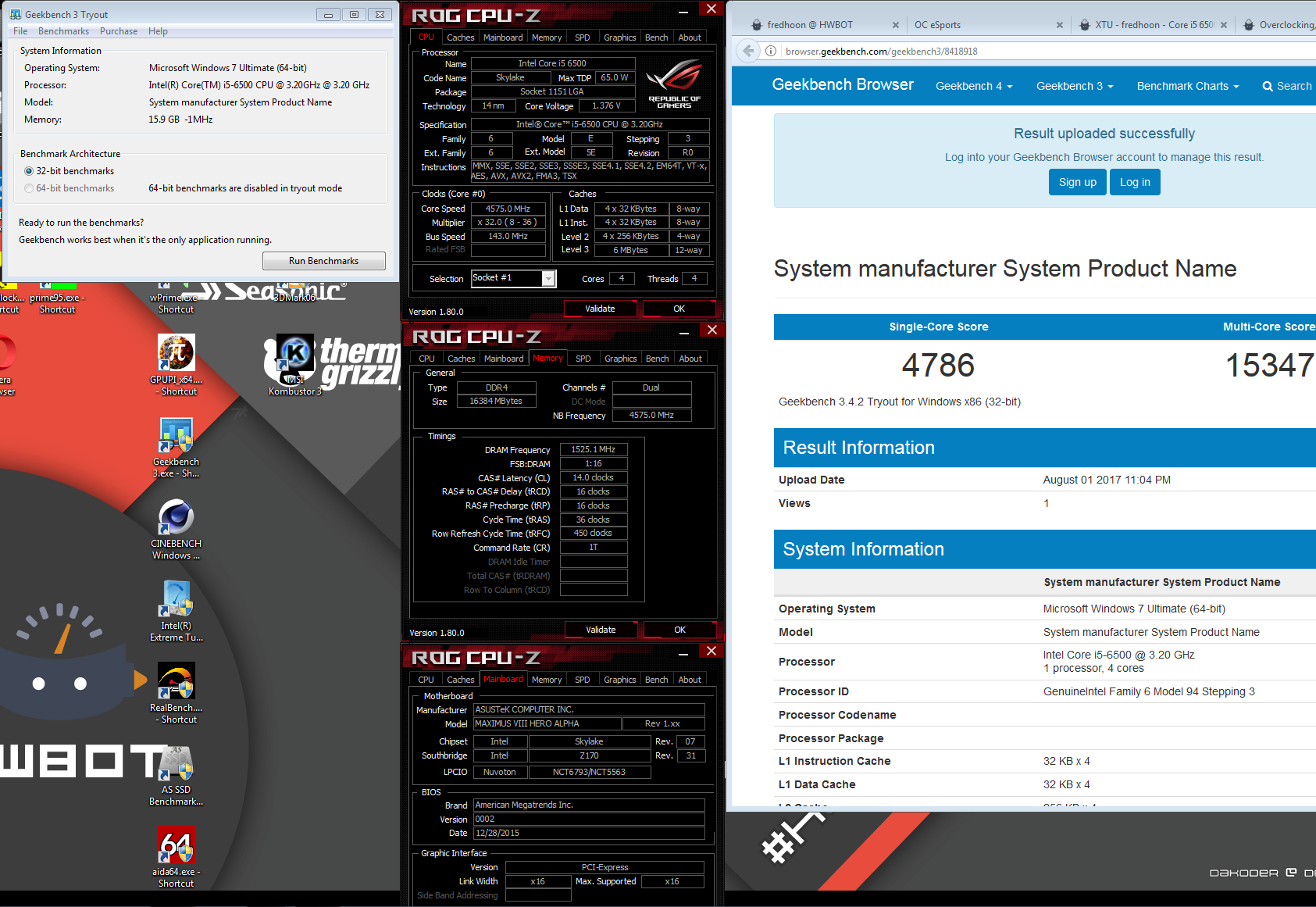This screenshot has height=907, width=1316.
Task: Launch CINEBENCH Windows desktop icon
Action: 177,529
